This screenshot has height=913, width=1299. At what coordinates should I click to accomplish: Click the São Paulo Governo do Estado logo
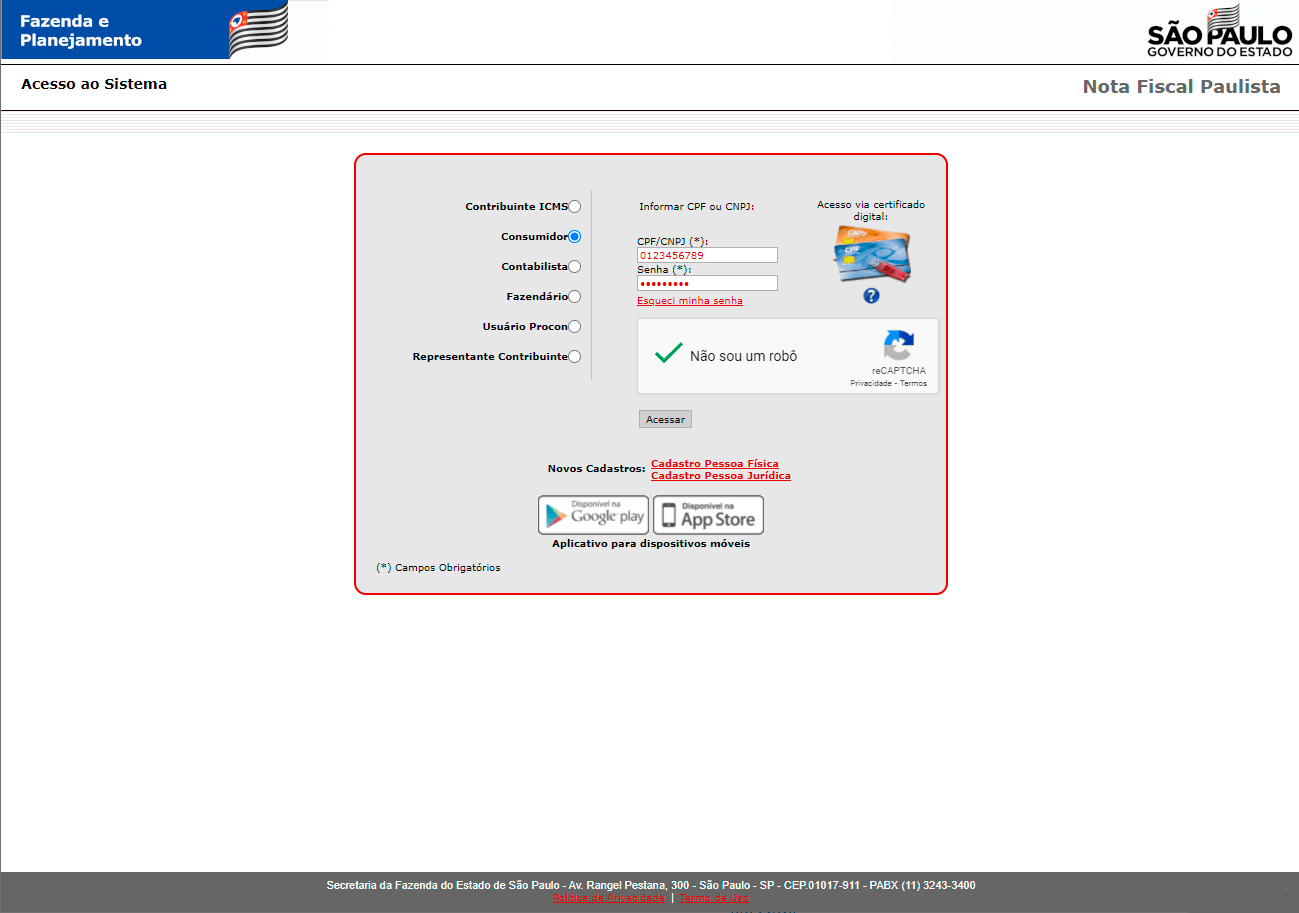point(1218,31)
